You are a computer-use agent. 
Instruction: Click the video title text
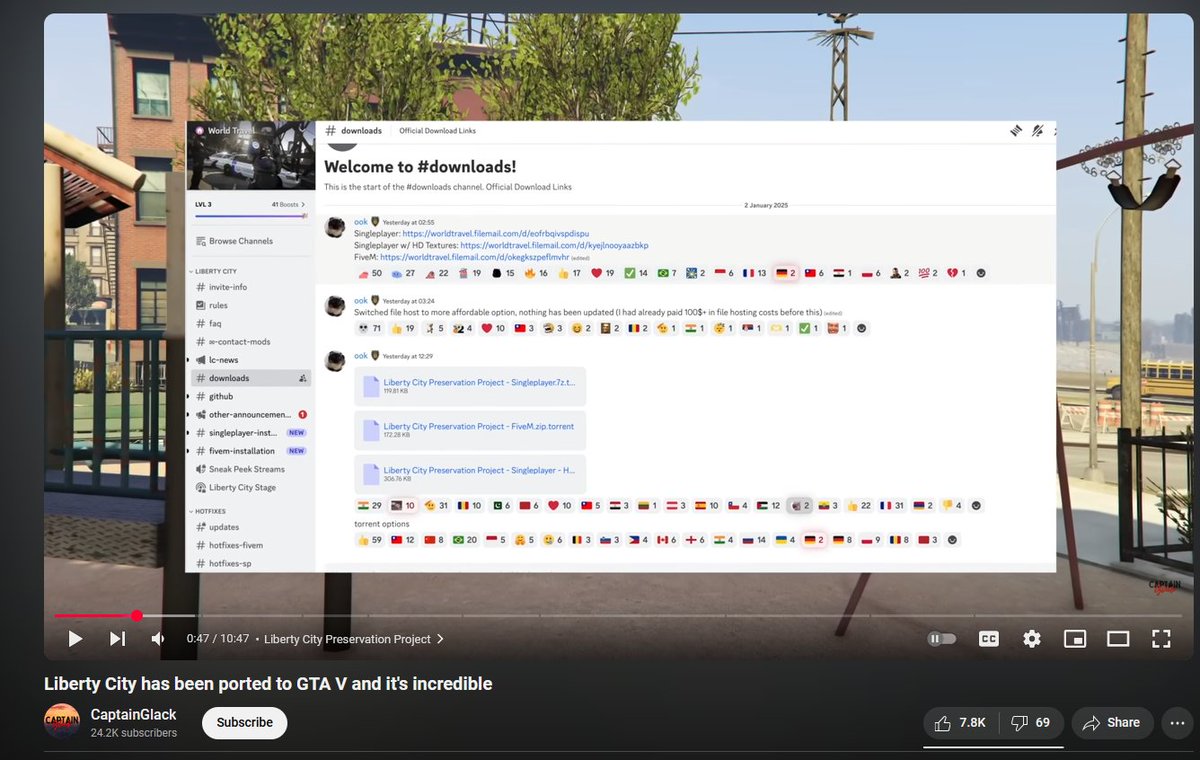point(268,684)
